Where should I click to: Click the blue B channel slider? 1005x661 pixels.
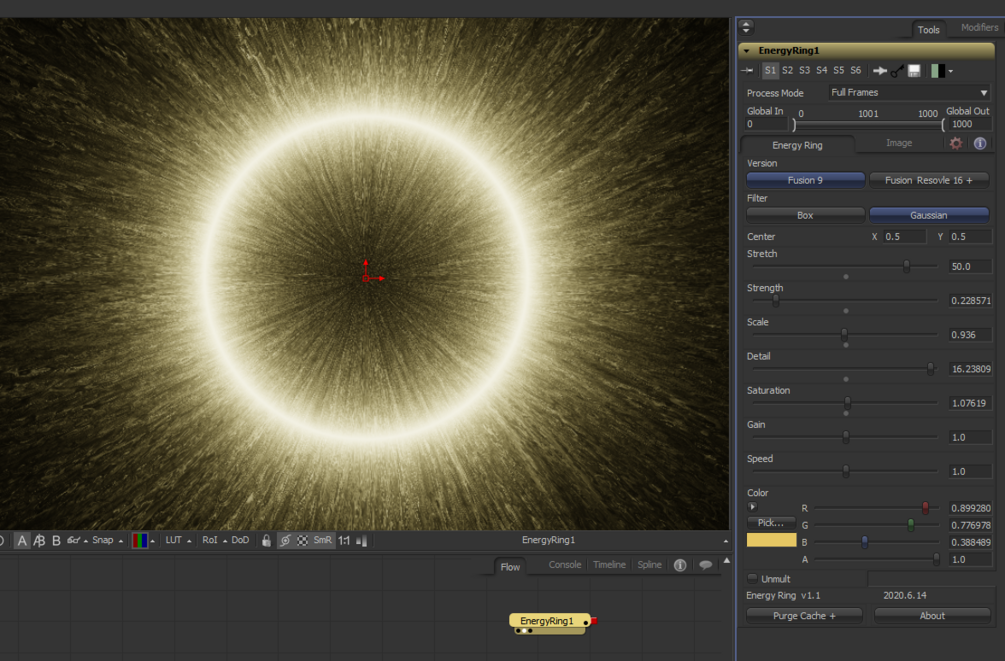pyautogui.click(x=865, y=542)
